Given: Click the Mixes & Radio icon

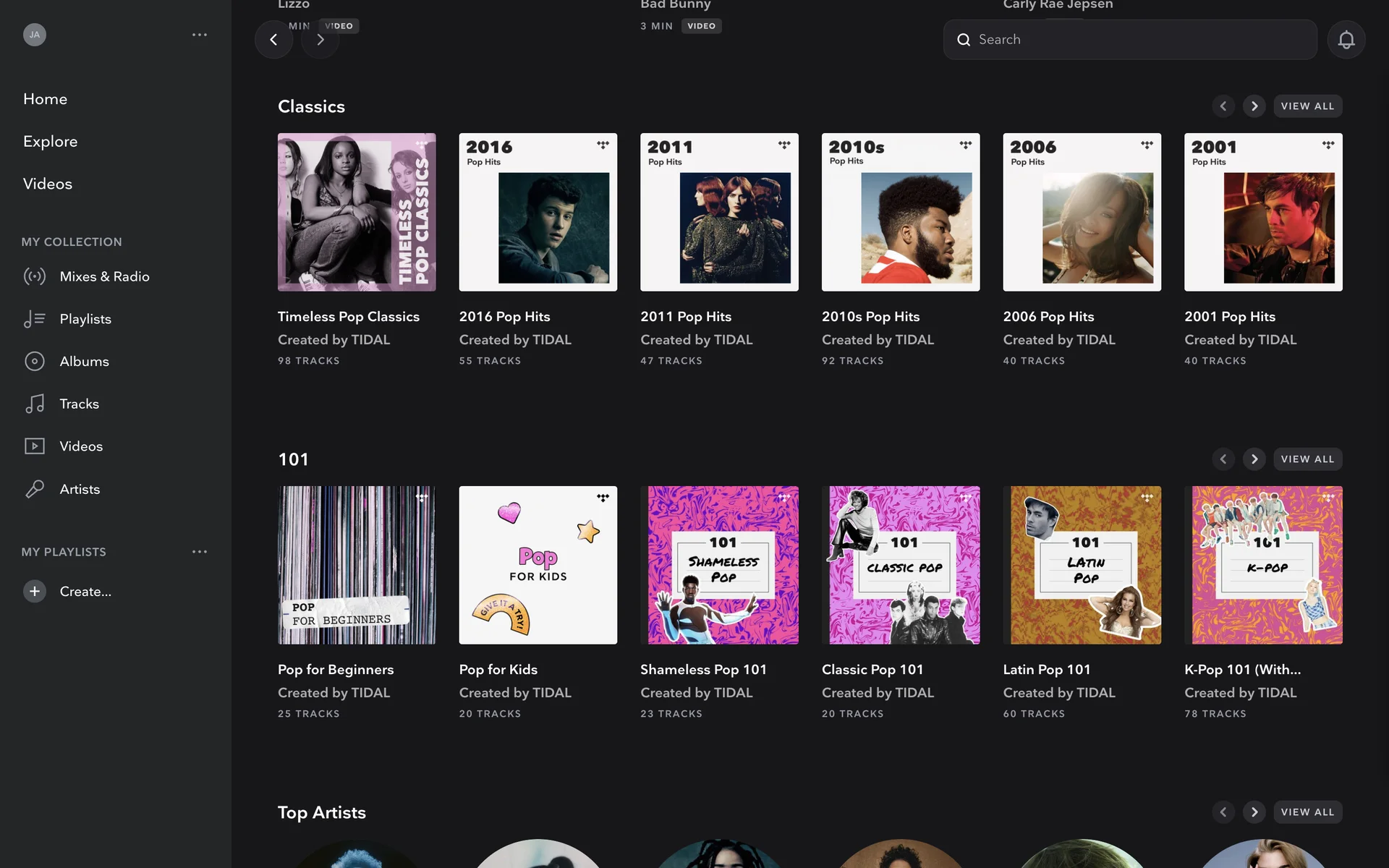Looking at the screenshot, I should coord(34,276).
